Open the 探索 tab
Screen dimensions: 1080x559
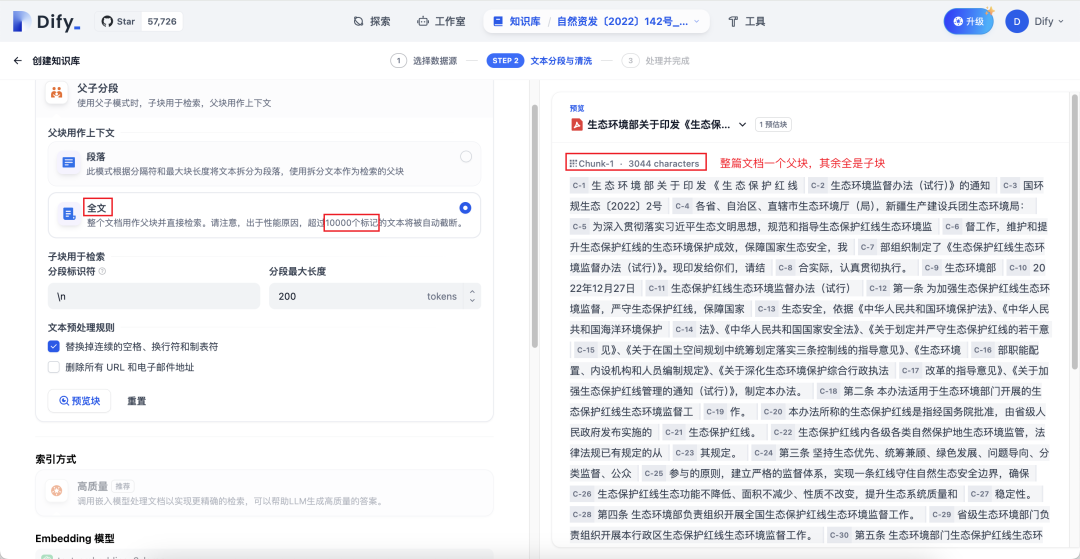click(x=372, y=21)
